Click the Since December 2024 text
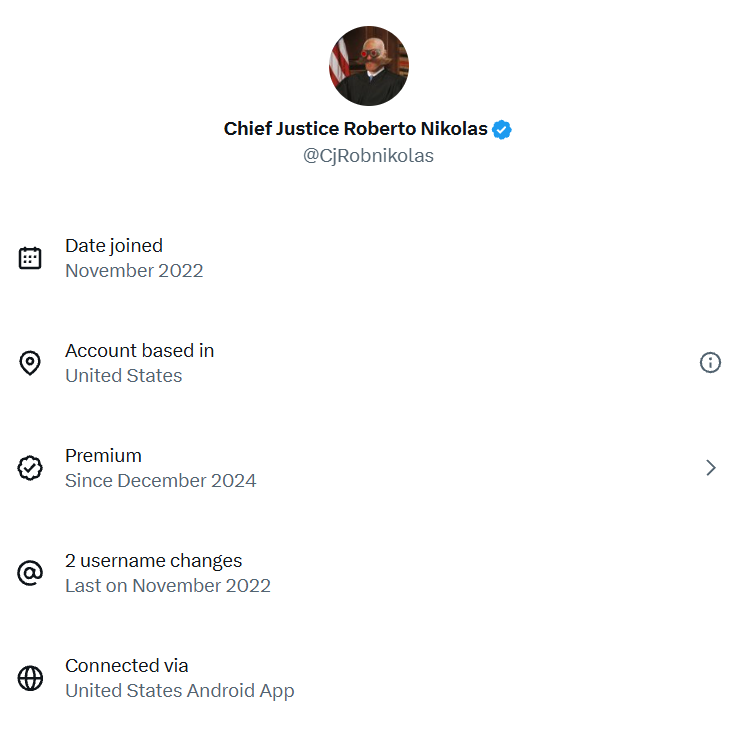739x732 pixels. (161, 481)
